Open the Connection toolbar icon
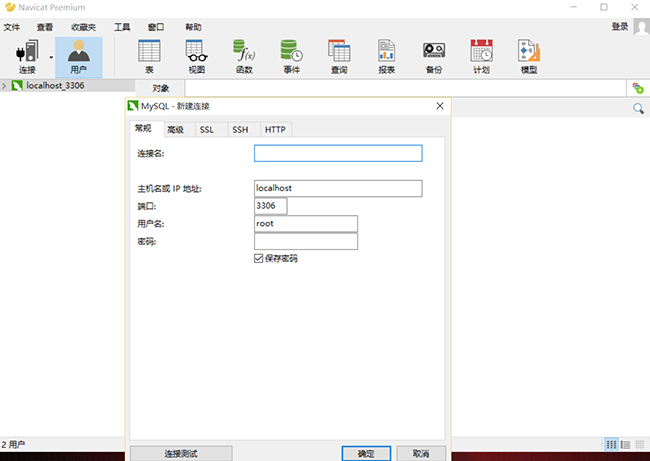Image resolution: width=650 pixels, height=461 pixels. [x=27, y=57]
